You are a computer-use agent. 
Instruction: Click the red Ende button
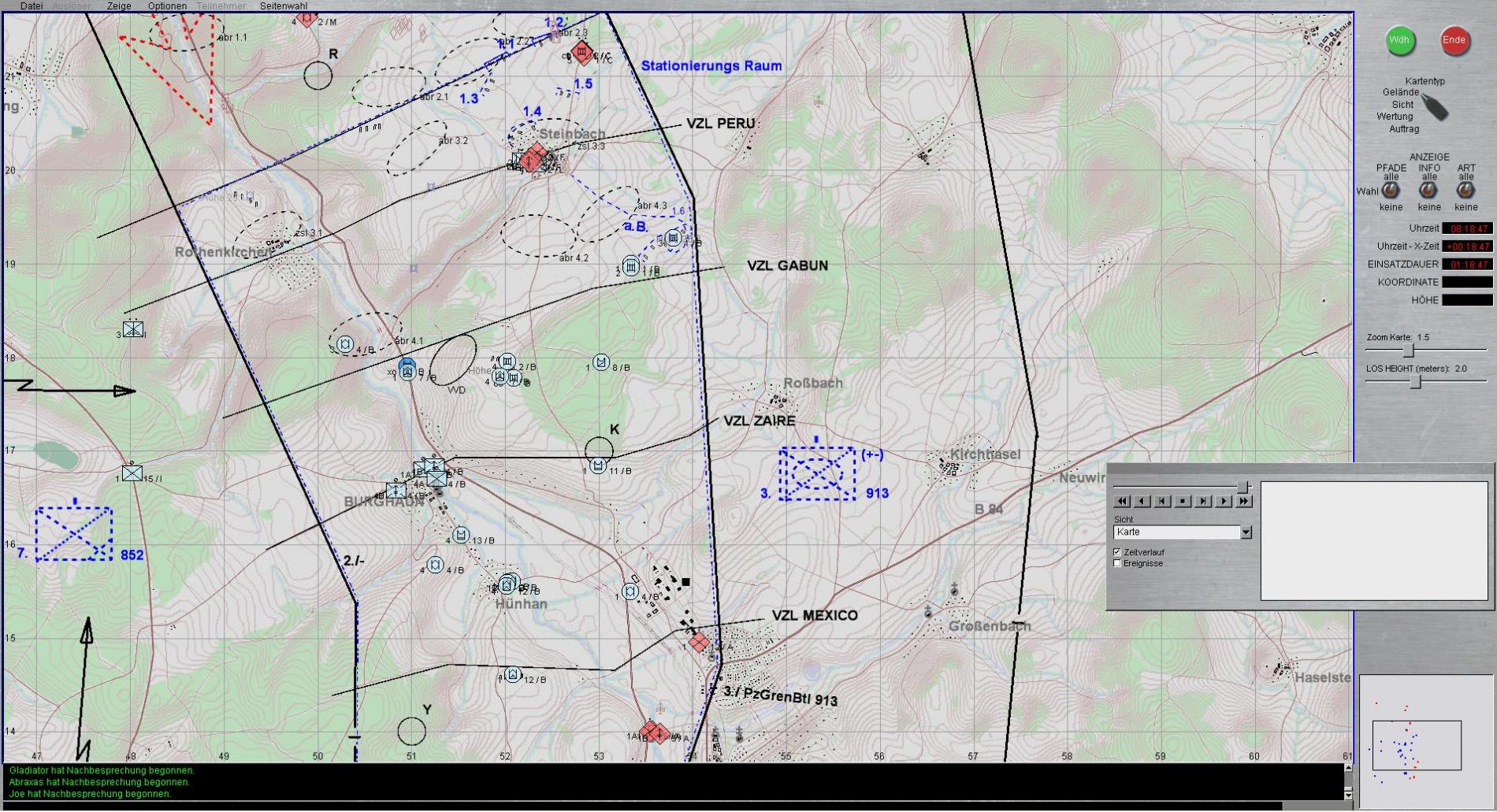coord(1454,41)
